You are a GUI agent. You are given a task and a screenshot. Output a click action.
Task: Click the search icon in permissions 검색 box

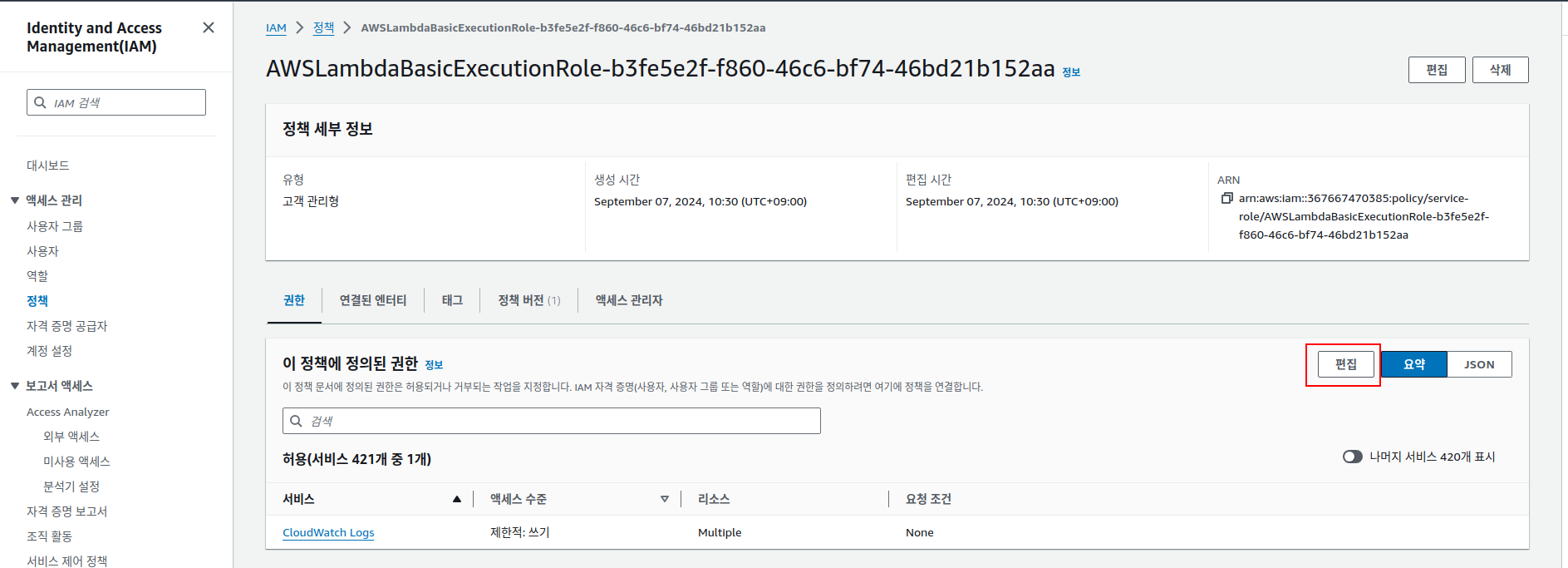[296, 421]
